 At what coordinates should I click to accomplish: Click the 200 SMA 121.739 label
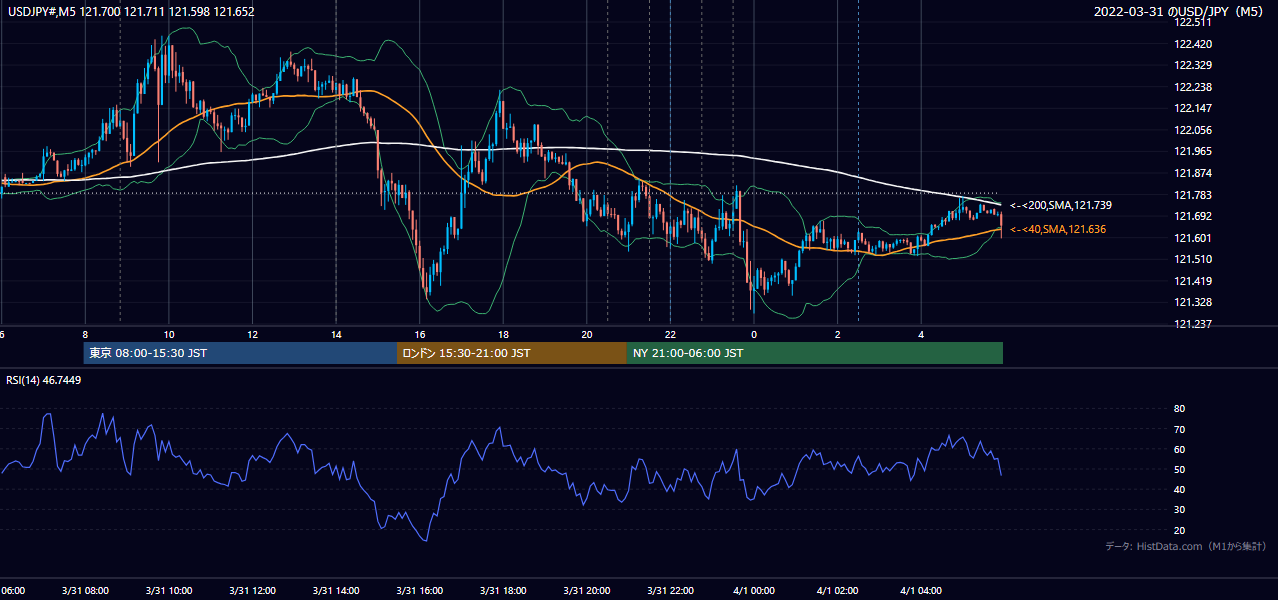1060,205
